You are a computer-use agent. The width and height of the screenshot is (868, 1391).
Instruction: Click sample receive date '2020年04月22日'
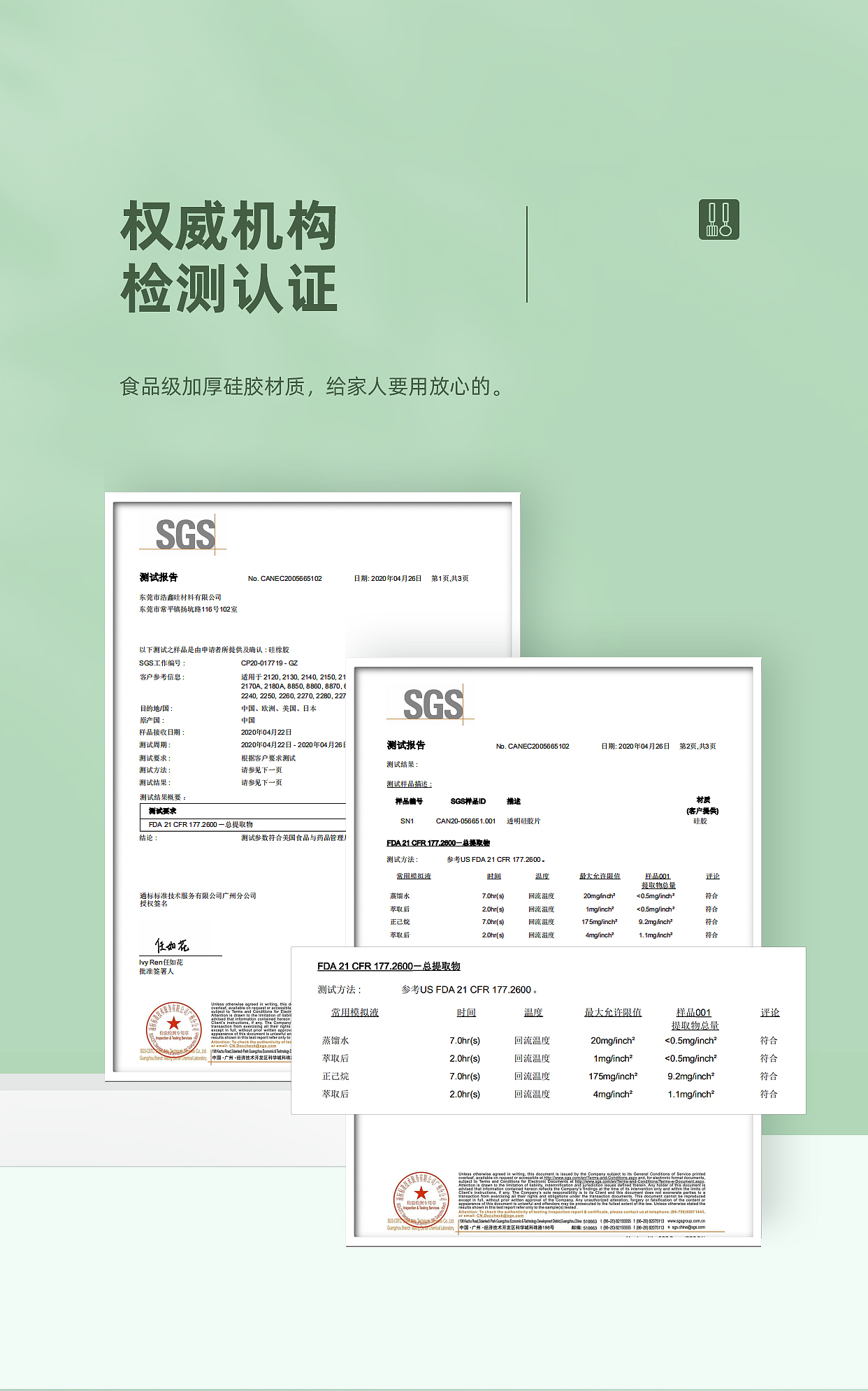[266, 733]
